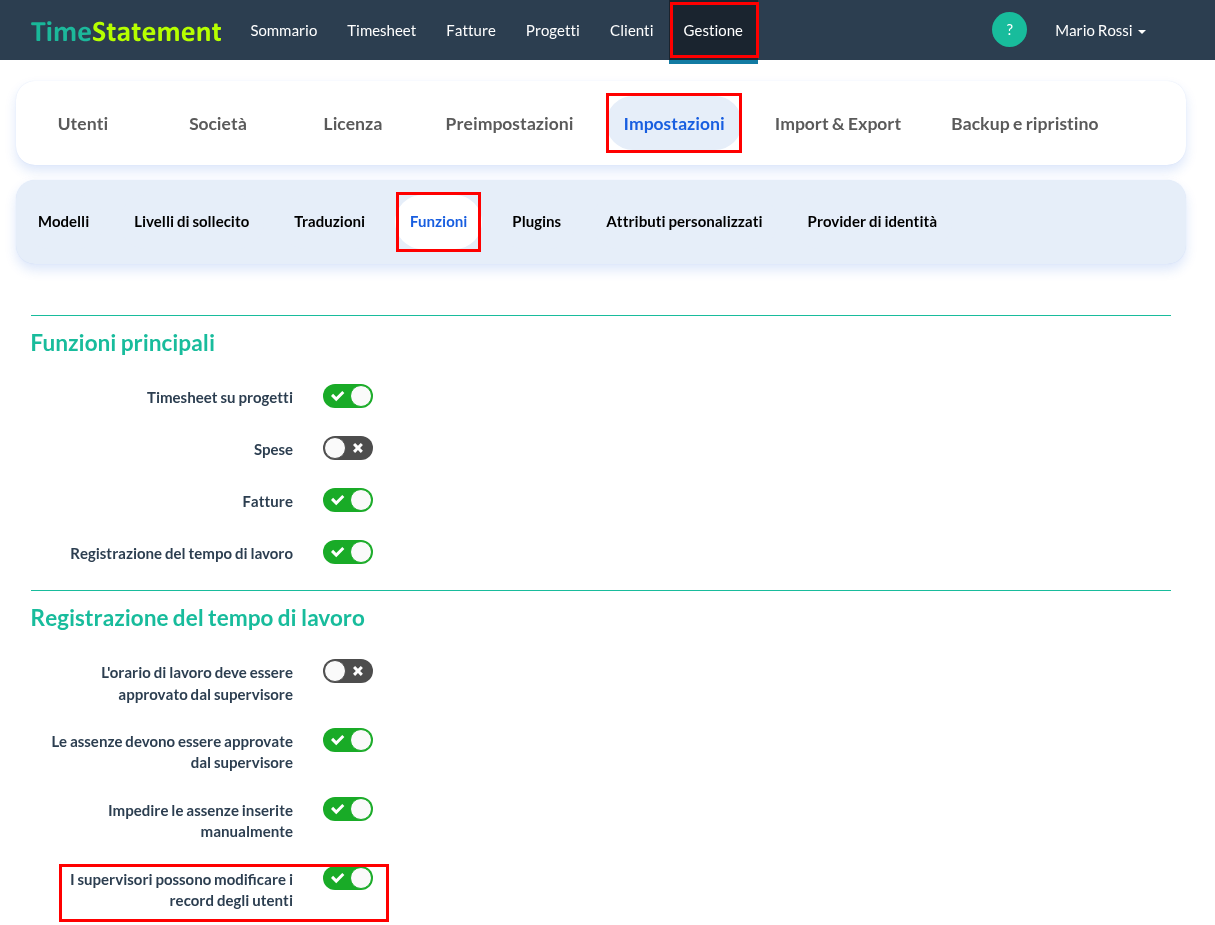Open the Mario Rossi user dropdown
Screen dimensions: 1215x925
[x=1100, y=31]
